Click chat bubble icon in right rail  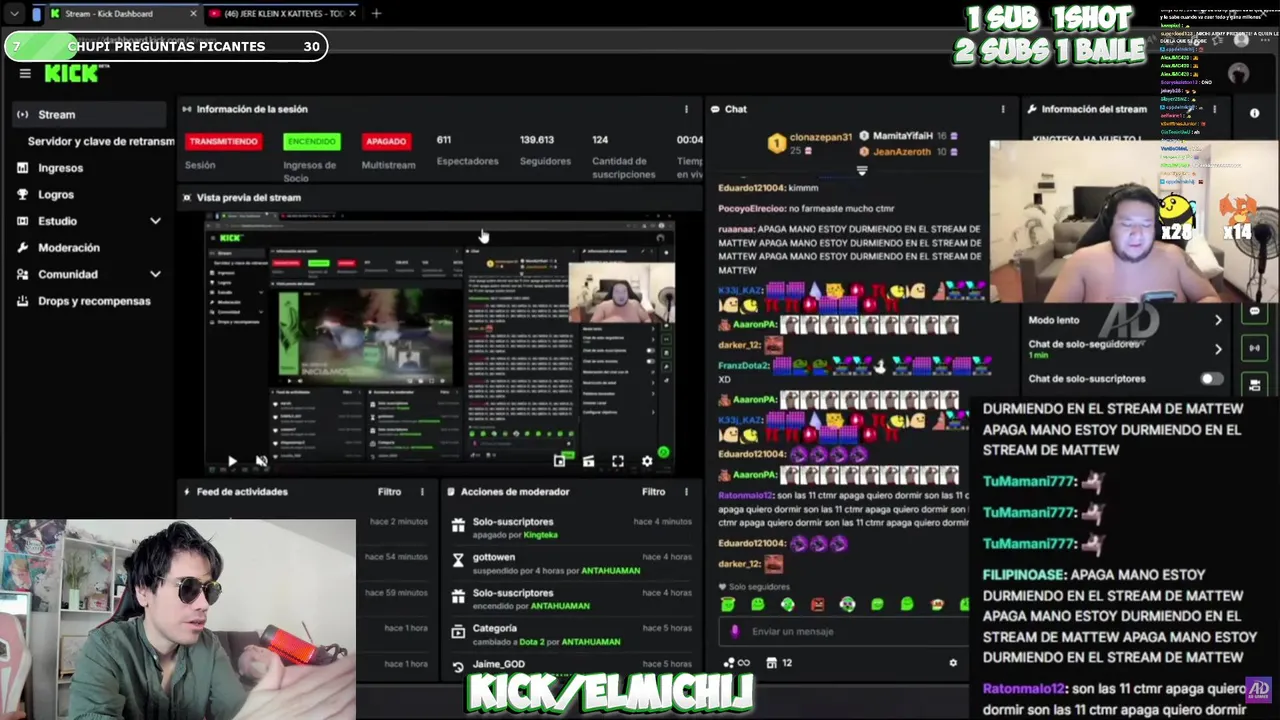pos(1255,312)
